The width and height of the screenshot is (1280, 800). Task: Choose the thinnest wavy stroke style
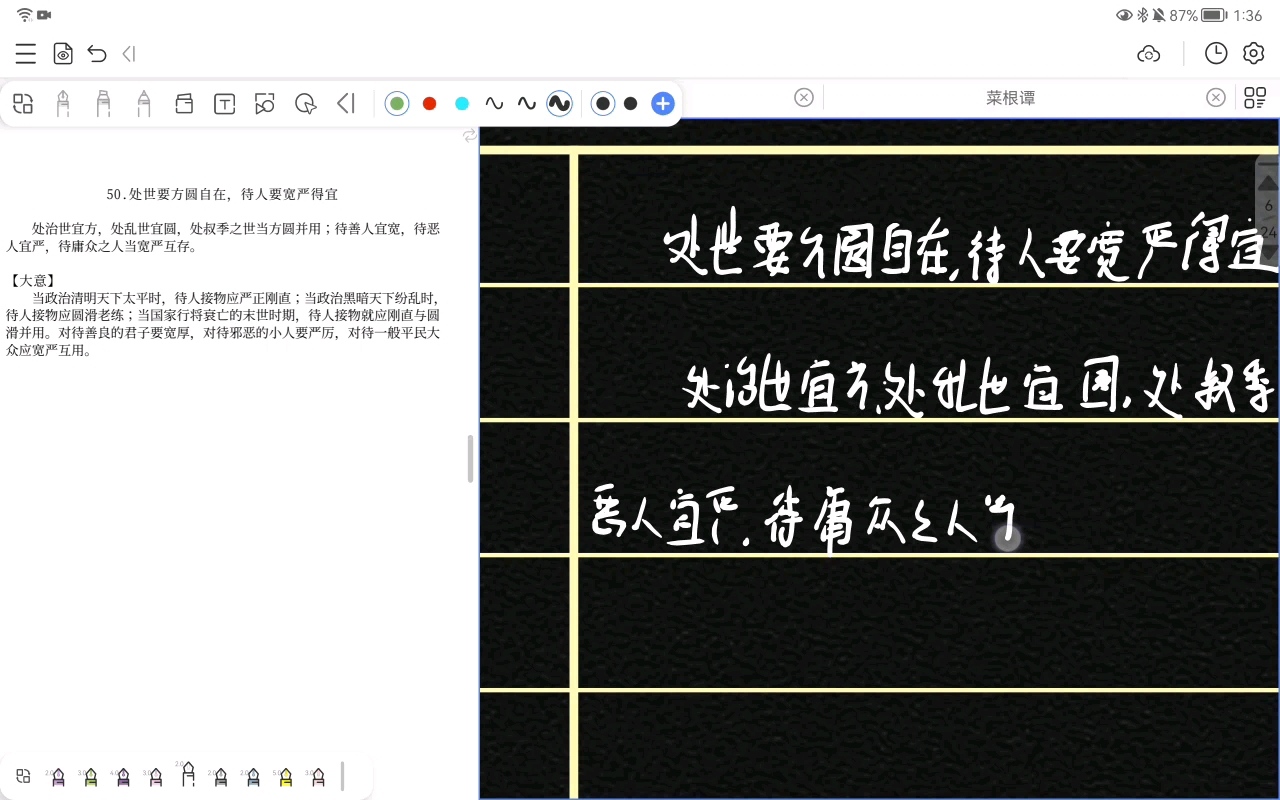click(494, 103)
